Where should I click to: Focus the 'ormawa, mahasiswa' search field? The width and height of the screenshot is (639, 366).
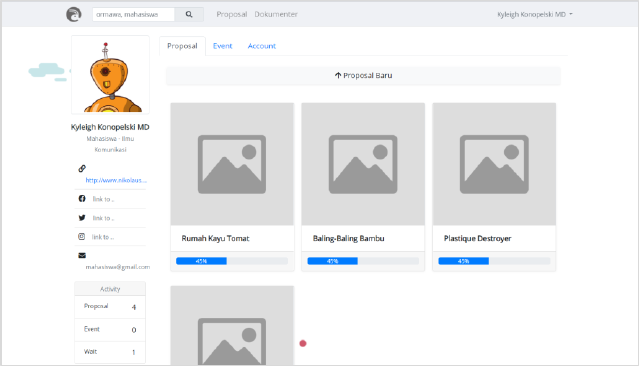[133, 14]
